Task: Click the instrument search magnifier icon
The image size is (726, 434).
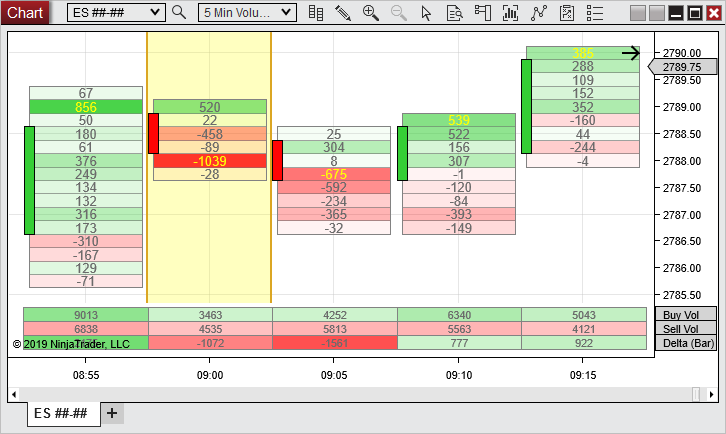Action: [x=179, y=12]
